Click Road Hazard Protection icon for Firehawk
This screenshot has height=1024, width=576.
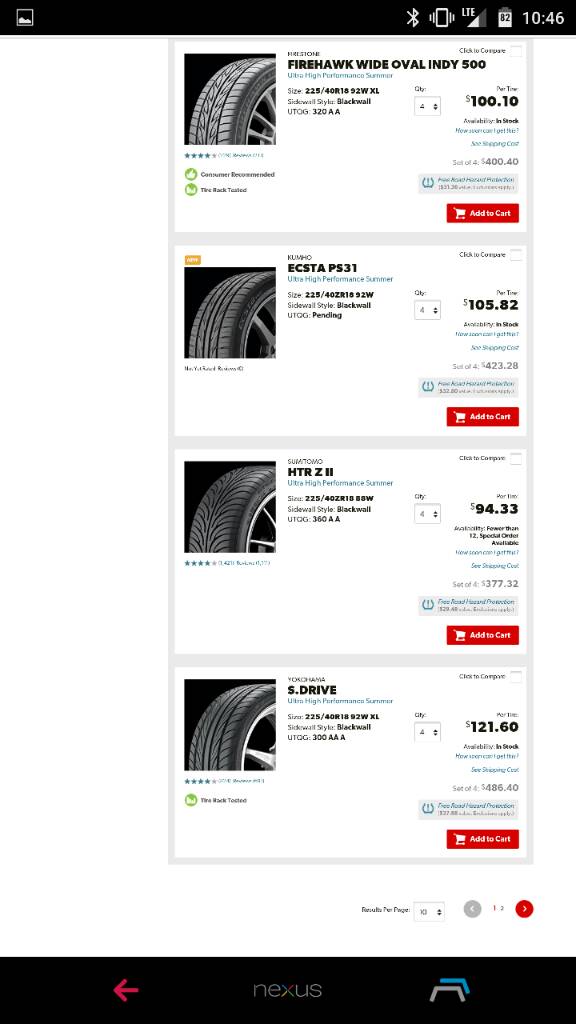click(428, 183)
